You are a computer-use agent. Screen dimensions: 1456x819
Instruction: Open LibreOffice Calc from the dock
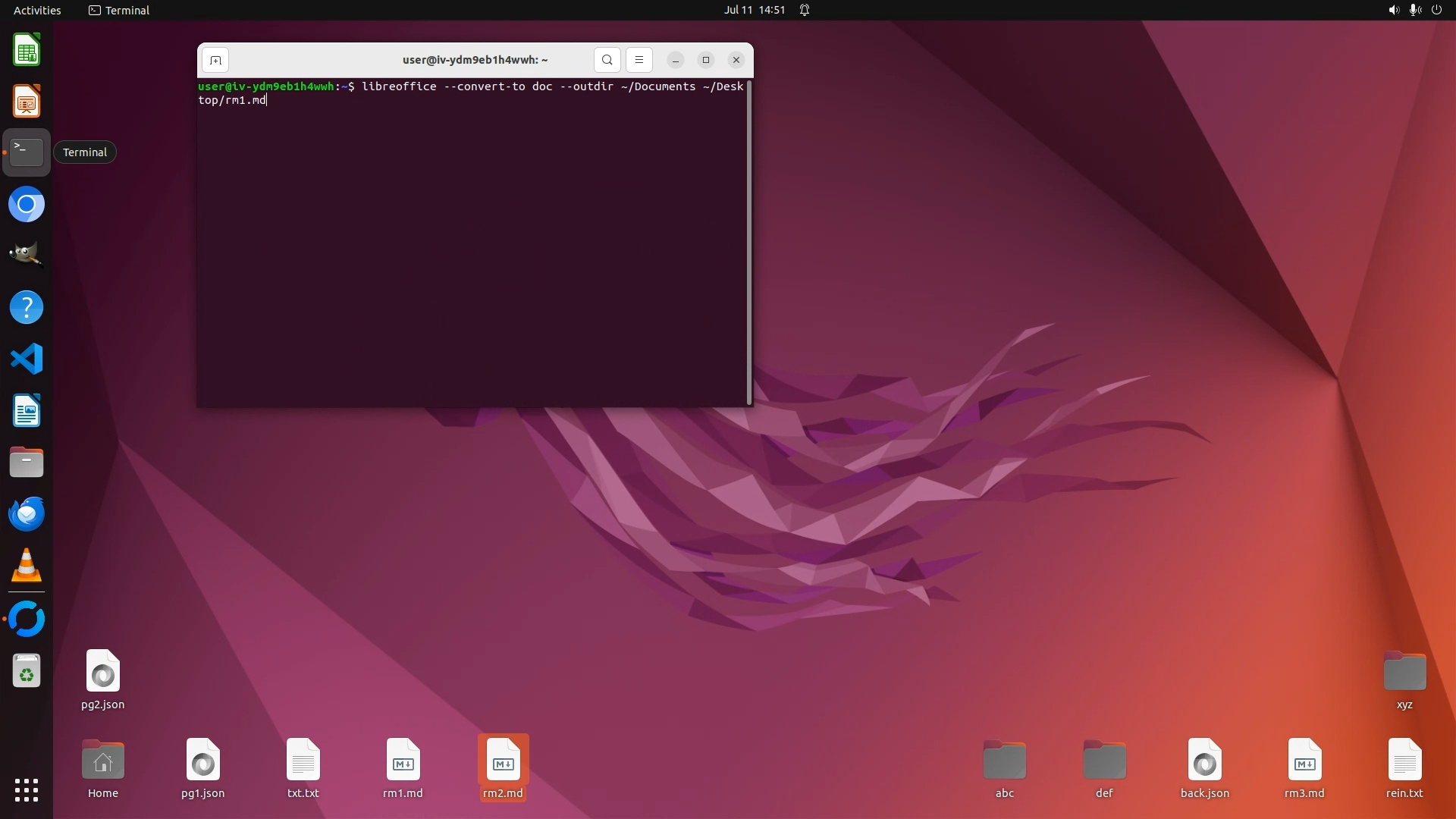27,51
